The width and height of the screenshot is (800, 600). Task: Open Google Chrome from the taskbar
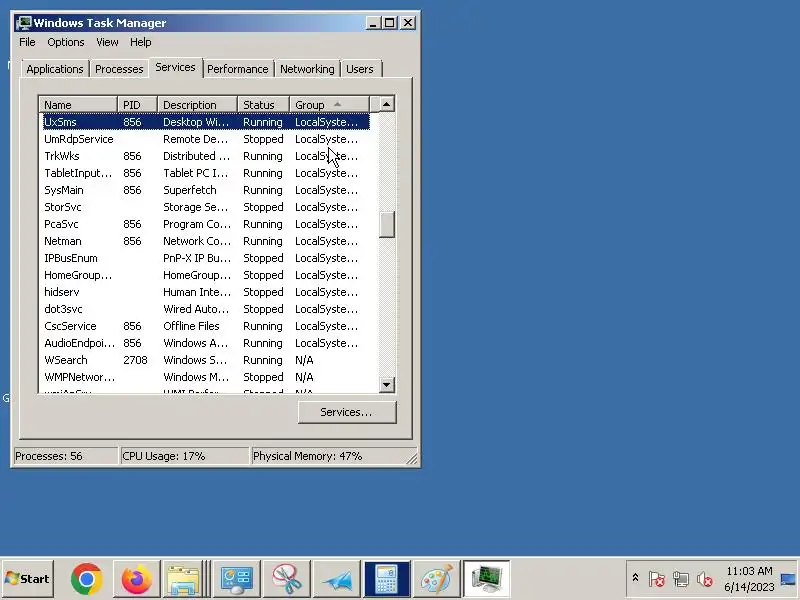[x=86, y=579]
